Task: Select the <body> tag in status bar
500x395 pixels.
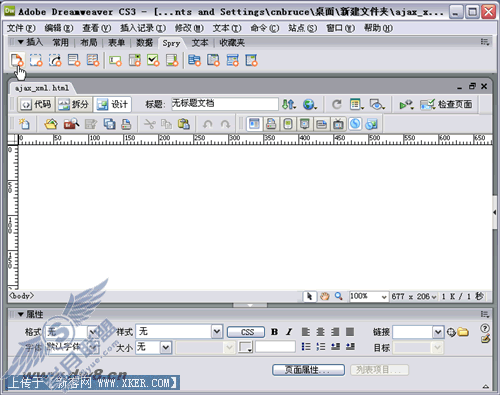Action: pos(21,296)
